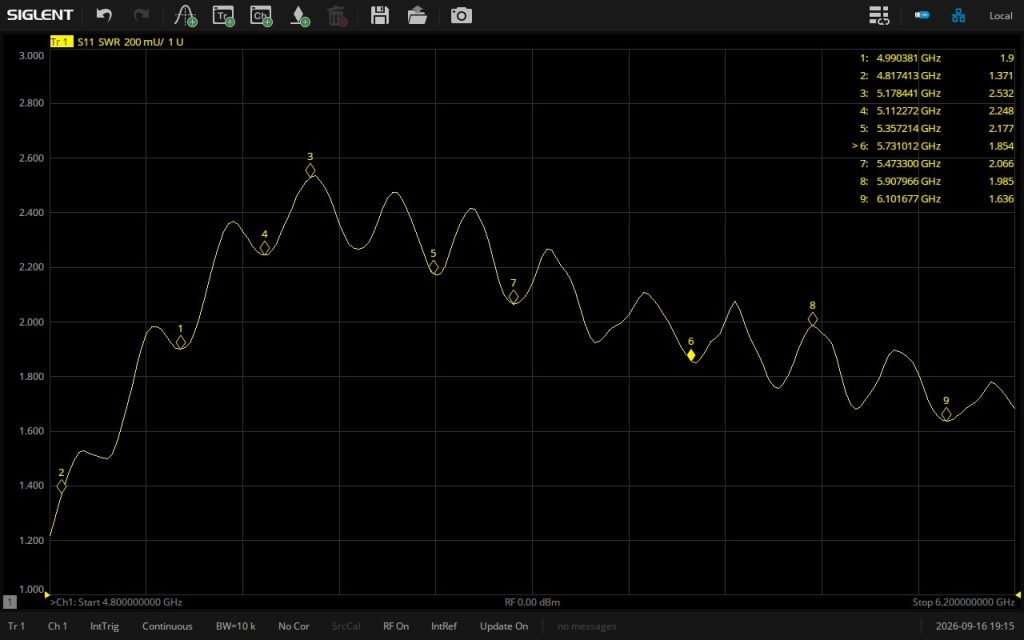Click marker 3 readout 5.178441 GHz

[908, 93]
